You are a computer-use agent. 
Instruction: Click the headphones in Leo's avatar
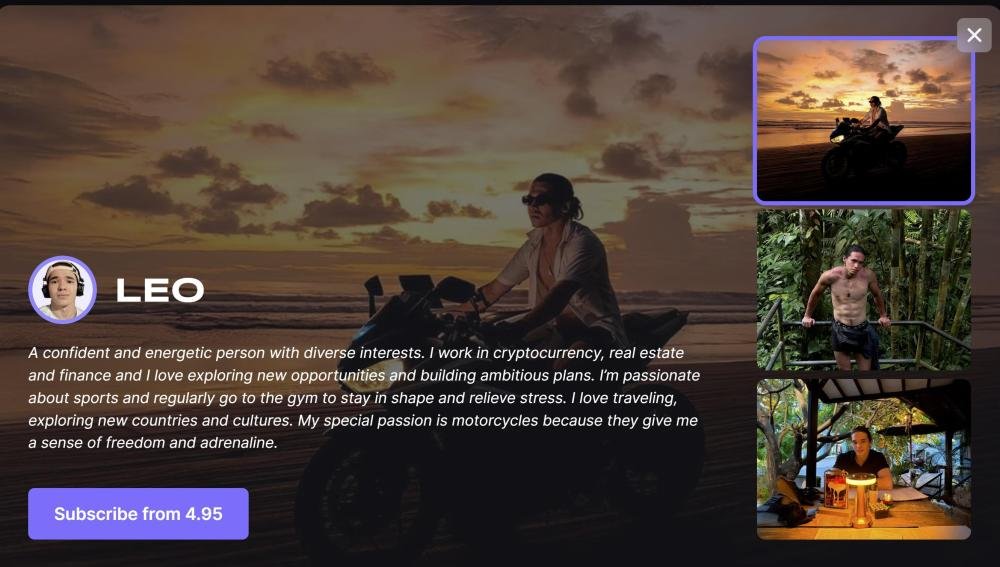coord(62,279)
